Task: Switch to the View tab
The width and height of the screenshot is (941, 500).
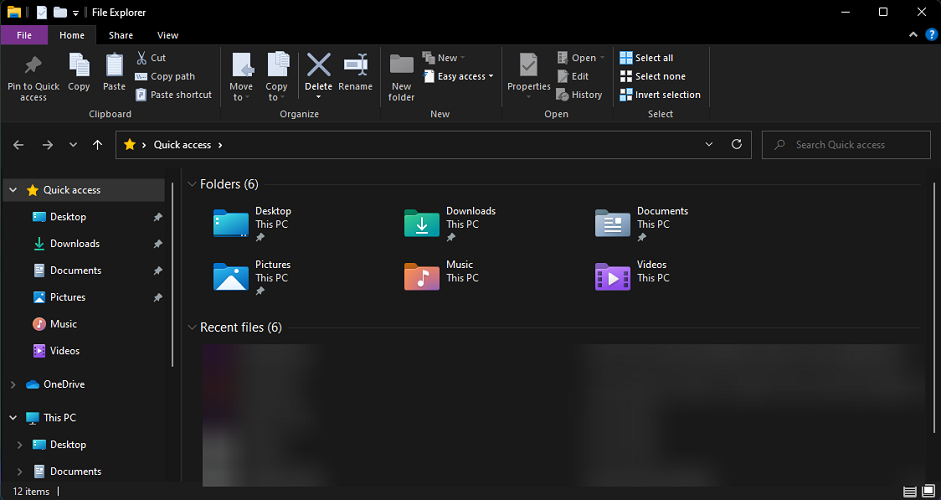Action: click(167, 35)
